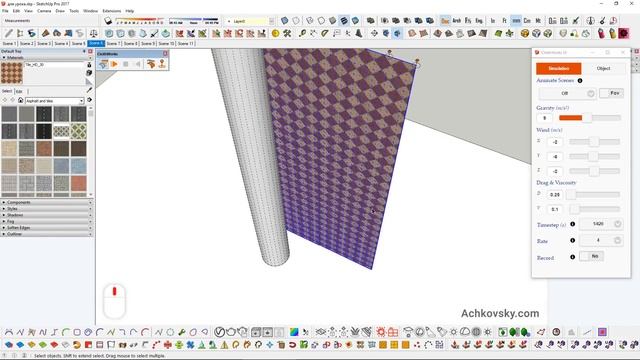The width and height of the screenshot is (640, 360).
Task: Open the Extensions menu
Action: (111, 11)
